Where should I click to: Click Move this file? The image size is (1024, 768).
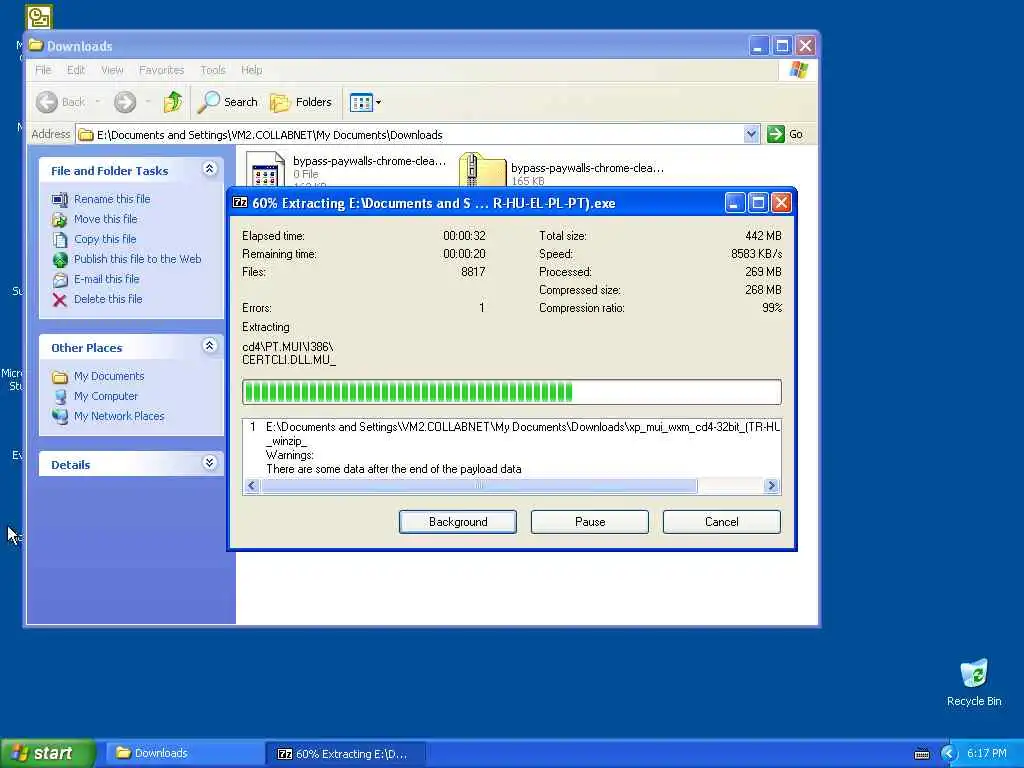click(x=105, y=219)
